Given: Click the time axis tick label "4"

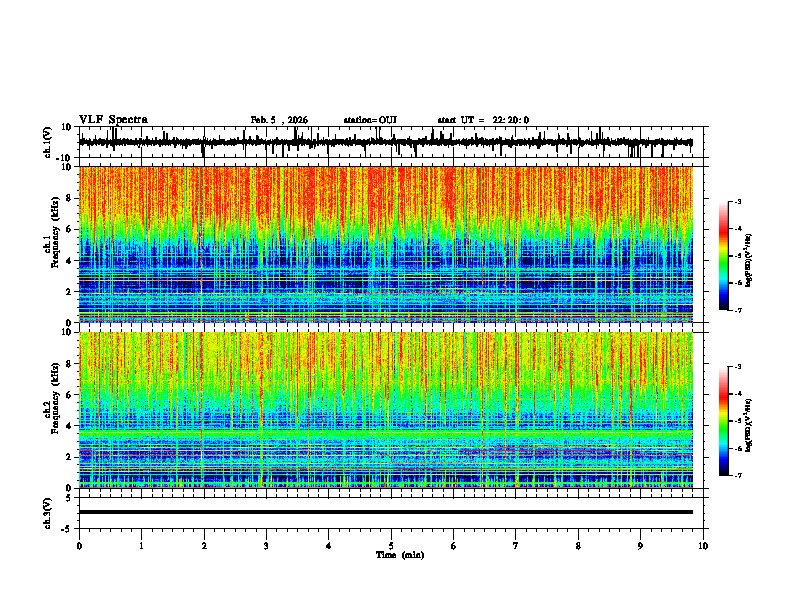Looking at the screenshot, I should [x=329, y=546].
